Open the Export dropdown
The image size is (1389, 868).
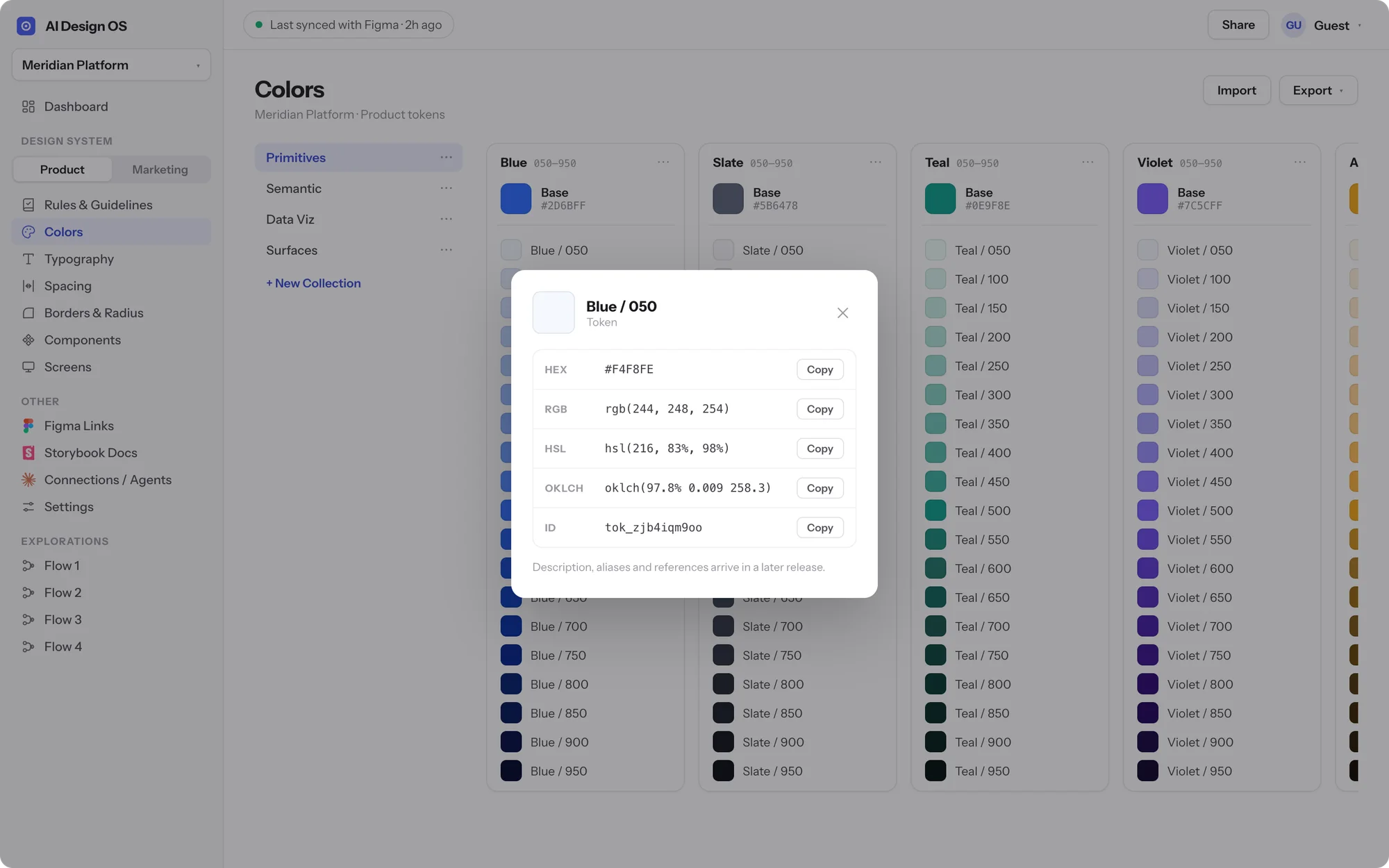pos(1318,90)
